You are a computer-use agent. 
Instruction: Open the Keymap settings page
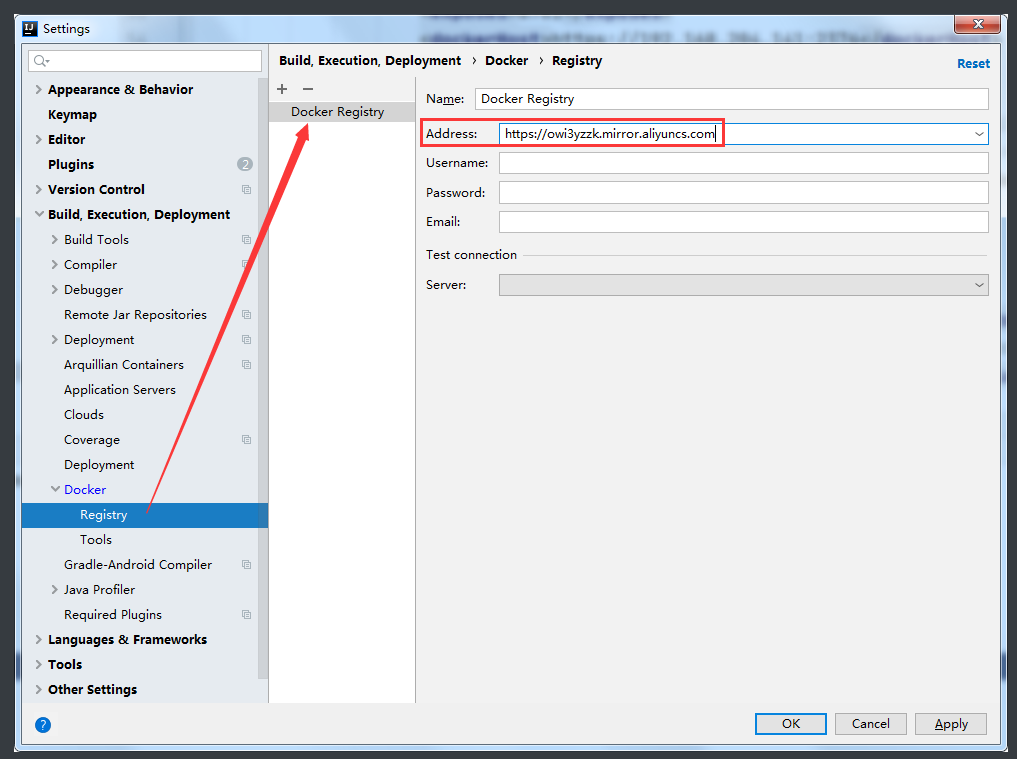[x=72, y=115]
